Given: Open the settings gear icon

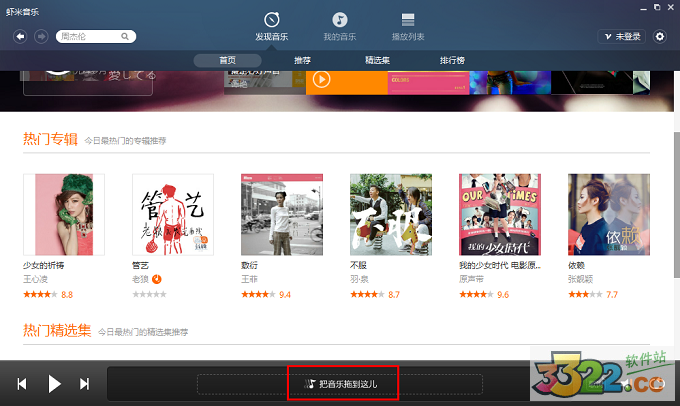Looking at the screenshot, I should point(660,36).
